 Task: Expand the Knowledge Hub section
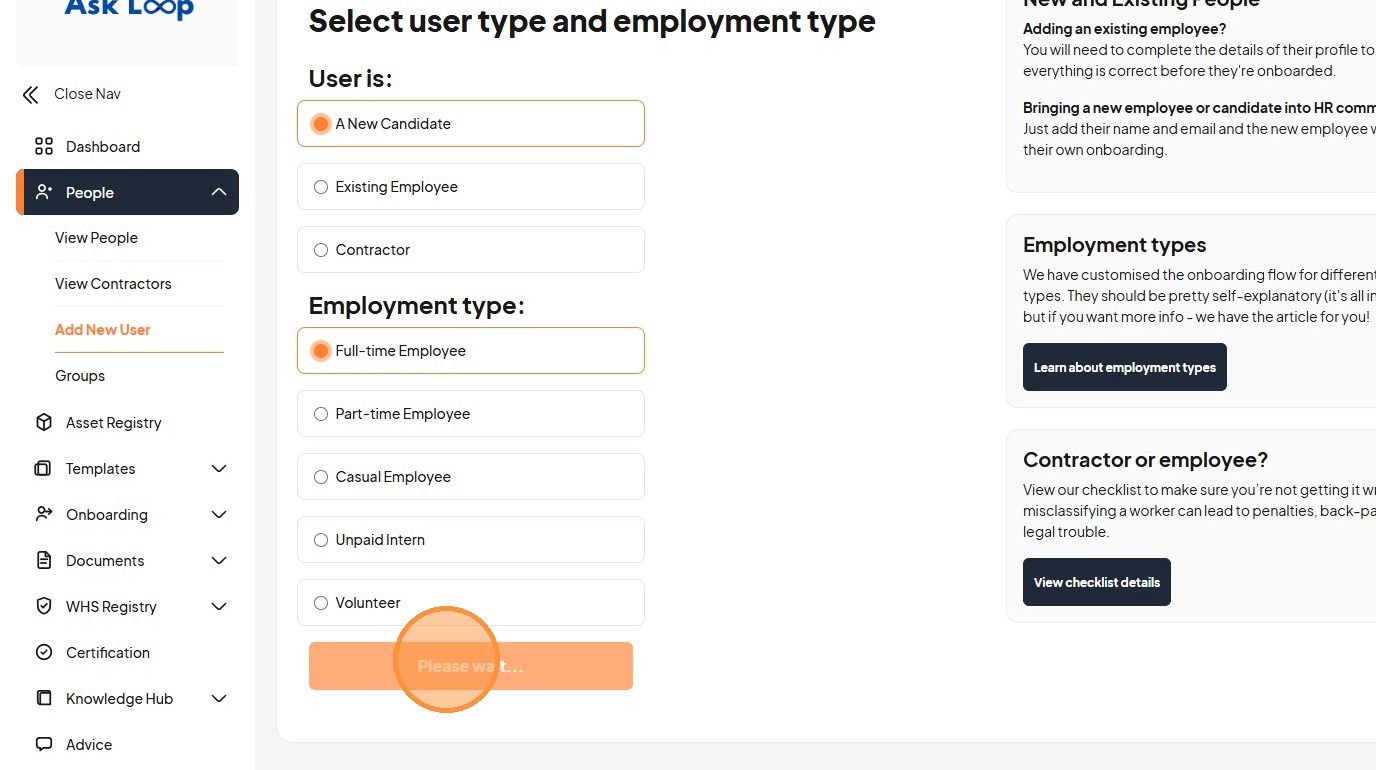(219, 699)
